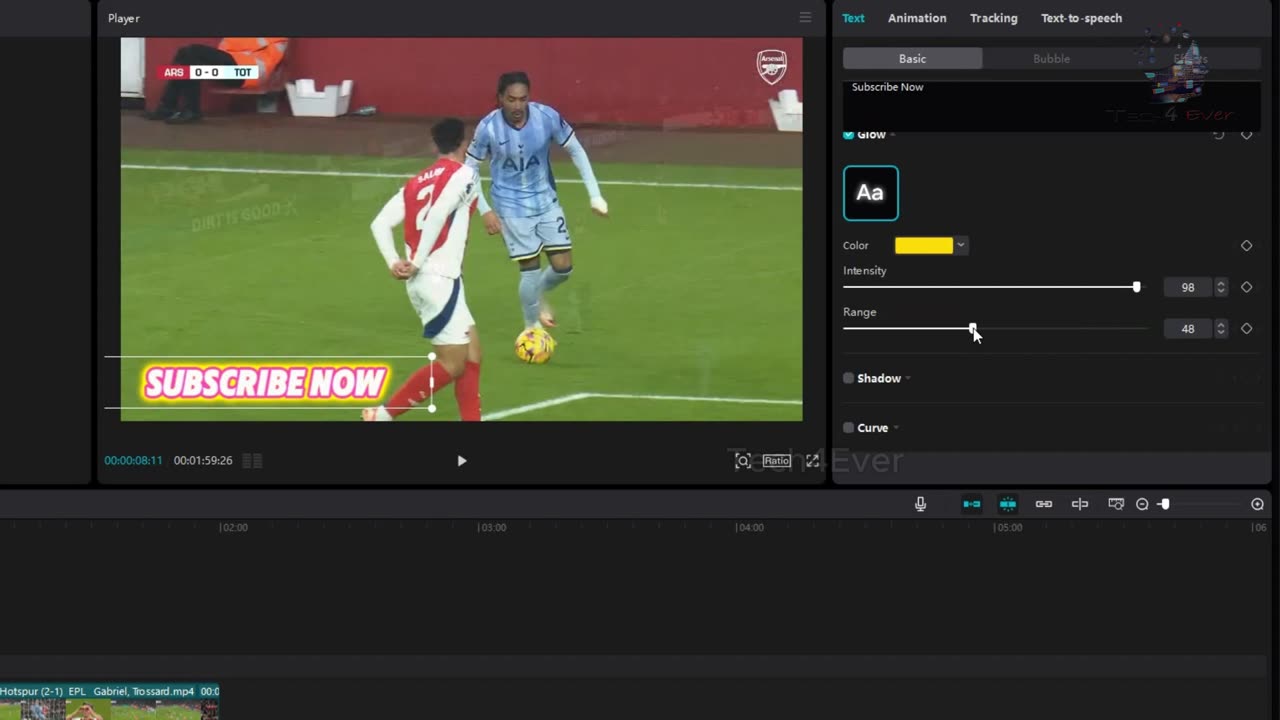Click the Intensity value field showing 98
The height and width of the screenshot is (720, 1280).
click(1188, 287)
